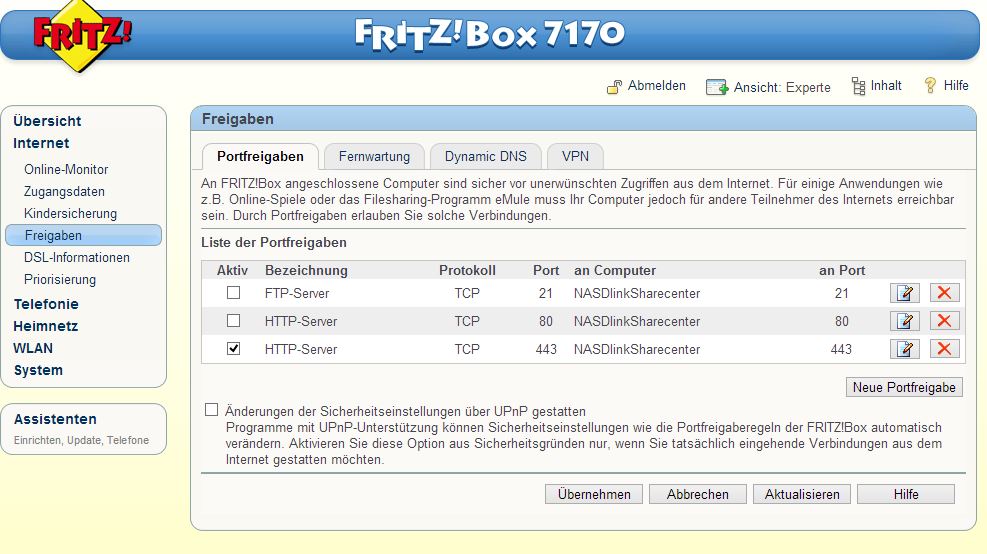Click the FRITZ! logo
This screenshot has width=987, height=554.
pyautogui.click(x=81, y=36)
